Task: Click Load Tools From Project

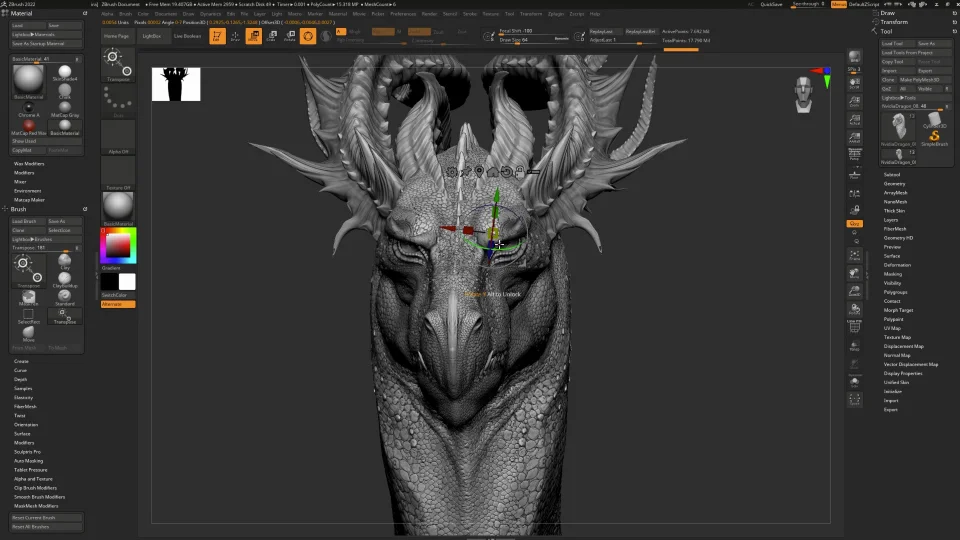Action: pos(916,53)
